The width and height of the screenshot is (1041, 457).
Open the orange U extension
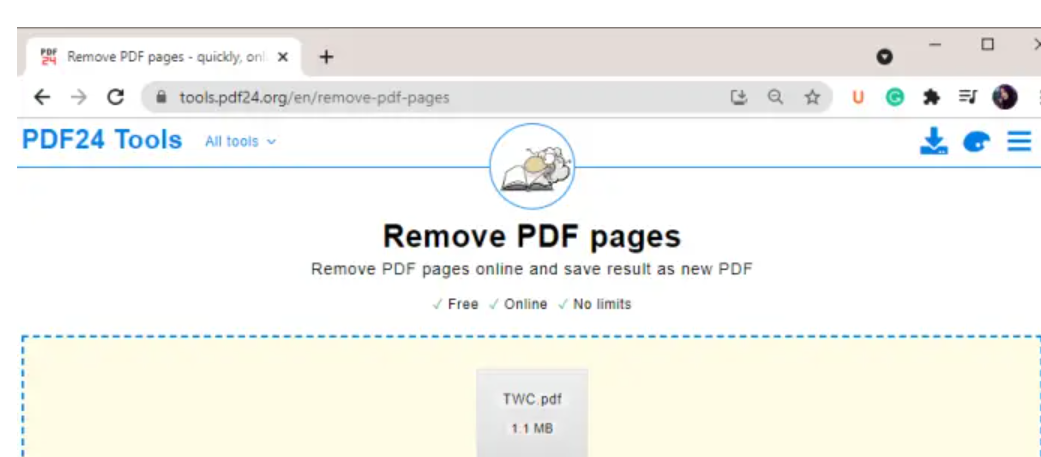tap(858, 98)
